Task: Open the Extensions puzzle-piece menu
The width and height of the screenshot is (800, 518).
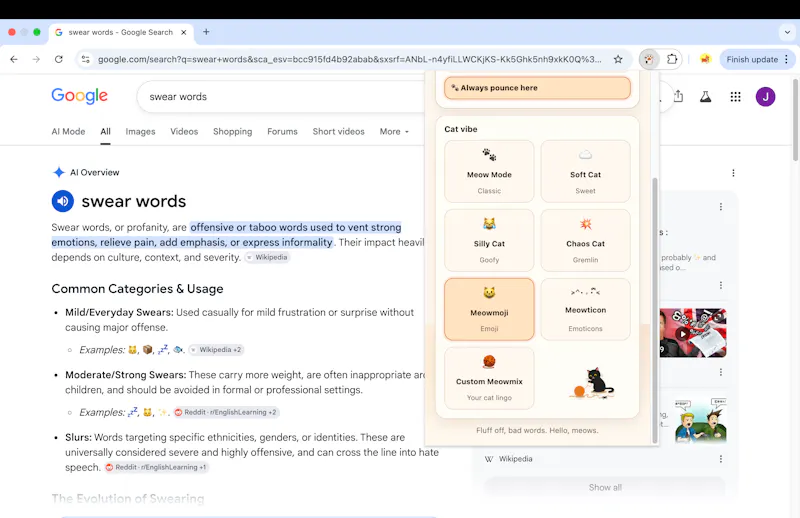Action: tap(672, 59)
